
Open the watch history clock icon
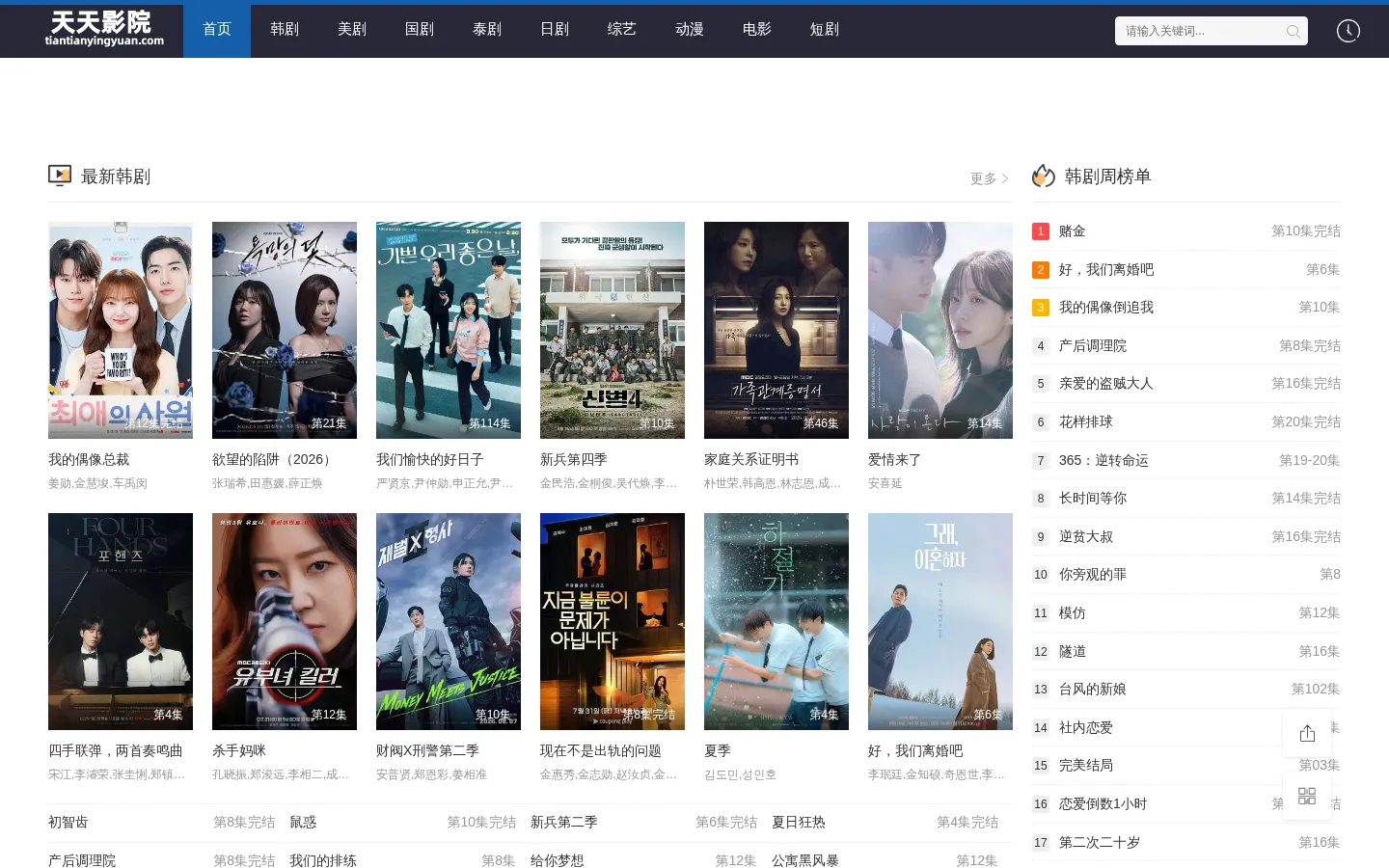pos(1348,31)
